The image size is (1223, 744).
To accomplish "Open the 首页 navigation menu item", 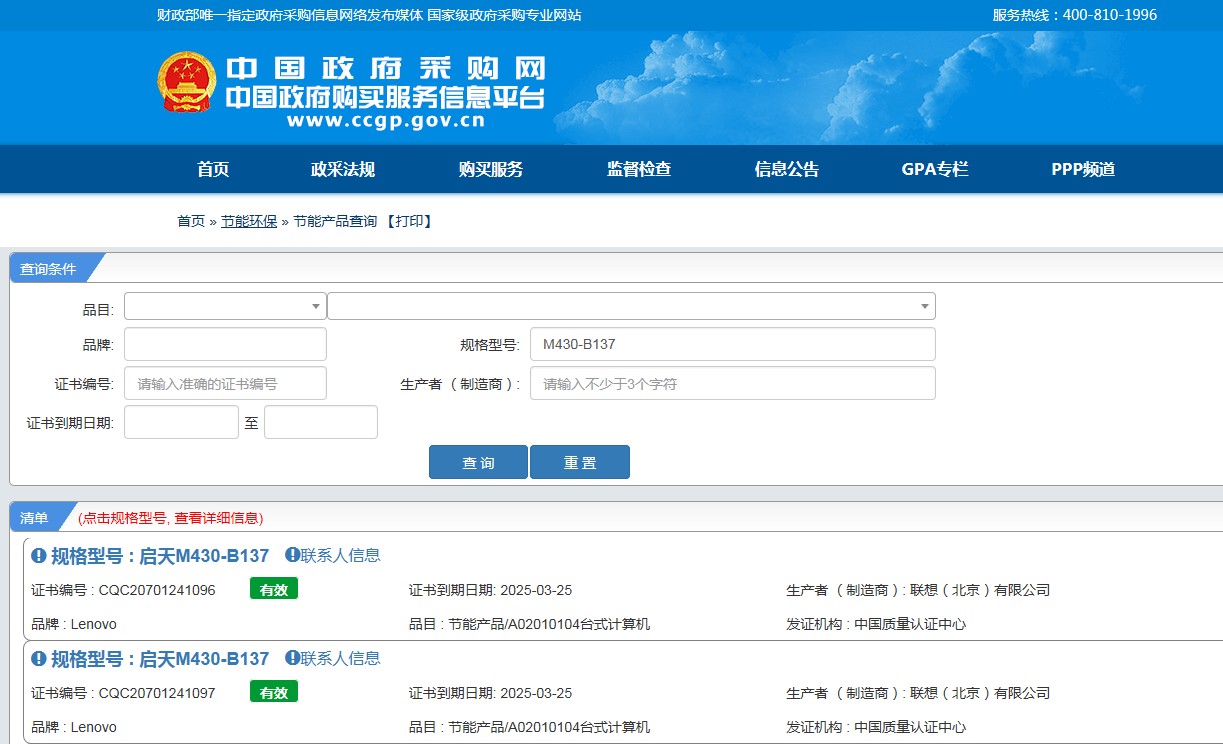I will (213, 169).
